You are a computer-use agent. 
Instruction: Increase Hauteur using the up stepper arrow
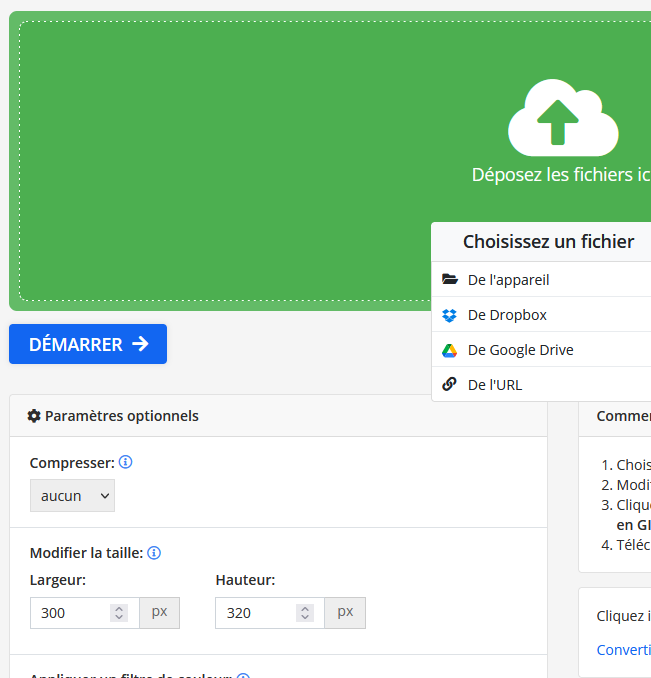305,608
